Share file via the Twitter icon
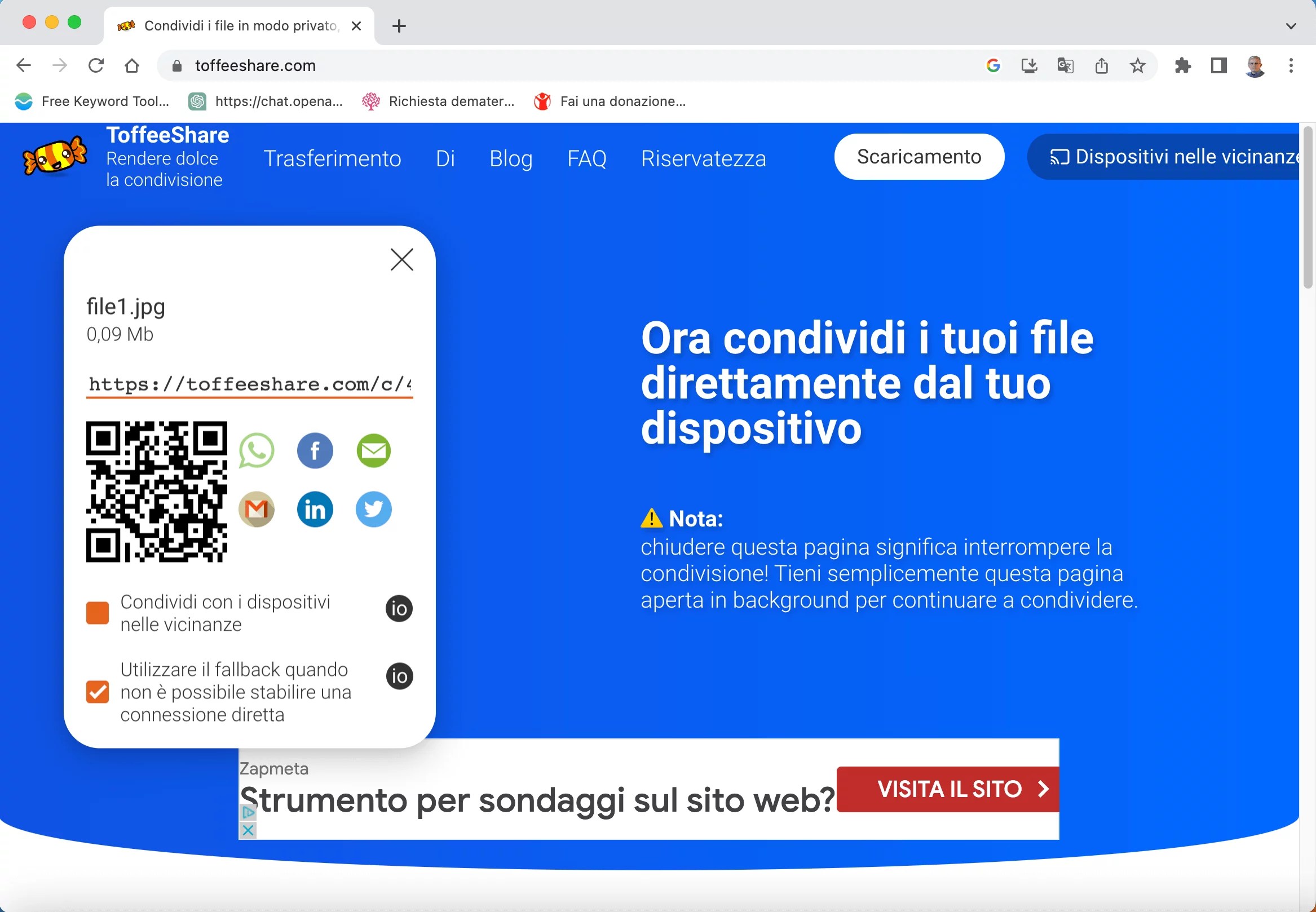 pos(373,509)
